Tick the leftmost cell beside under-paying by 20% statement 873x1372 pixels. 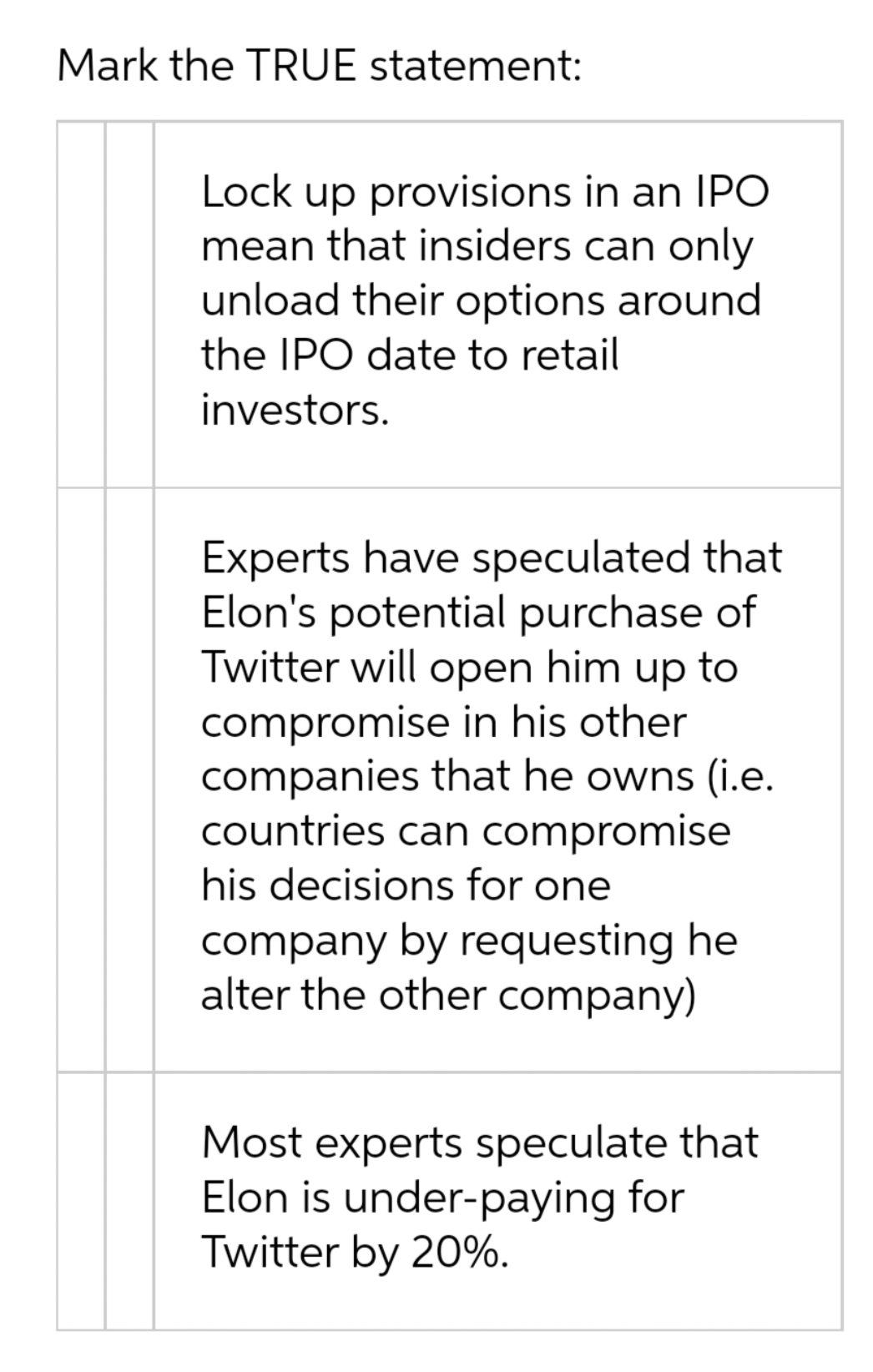click(x=81, y=1200)
